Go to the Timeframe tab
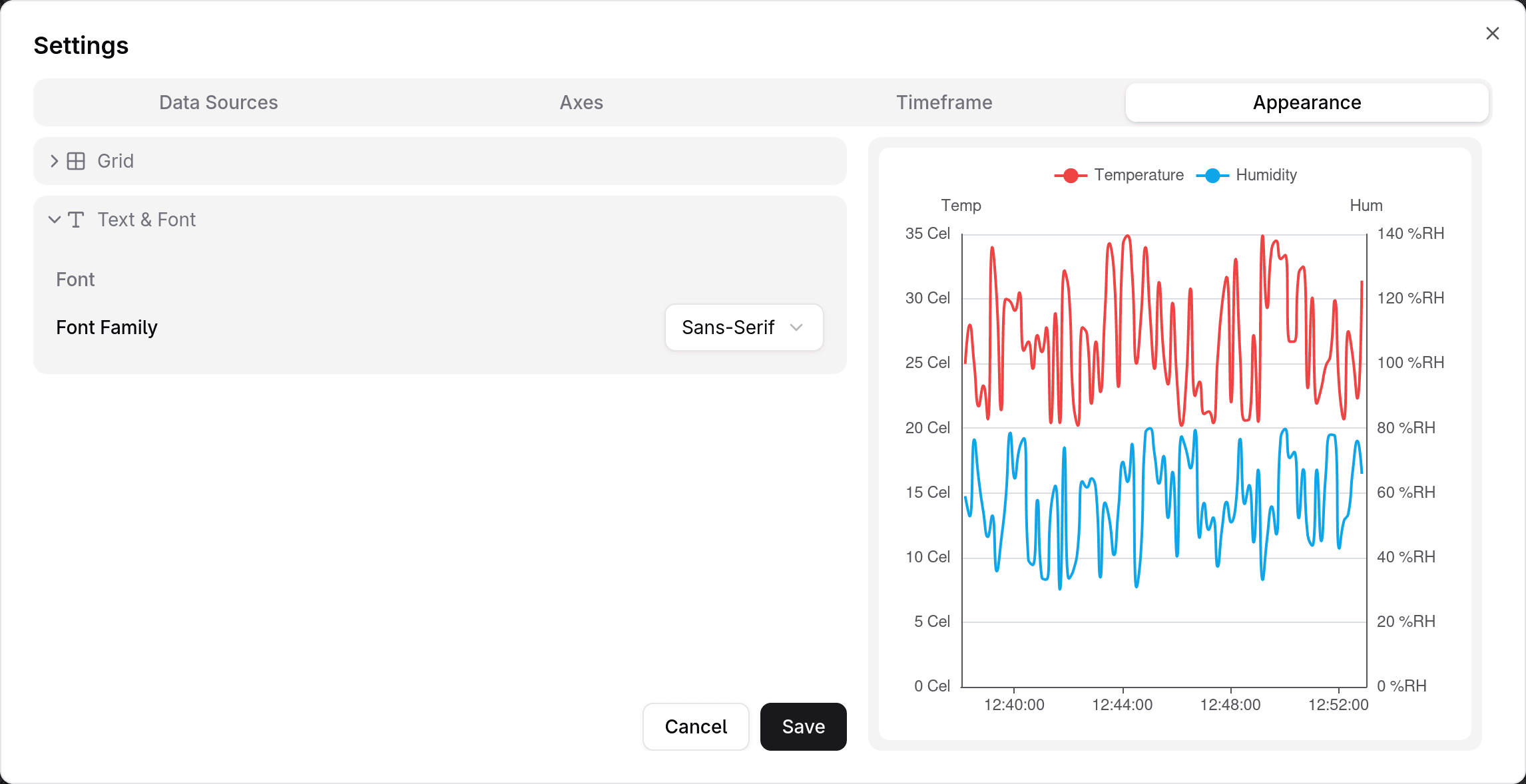The width and height of the screenshot is (1526, 784). pos(944,102)
